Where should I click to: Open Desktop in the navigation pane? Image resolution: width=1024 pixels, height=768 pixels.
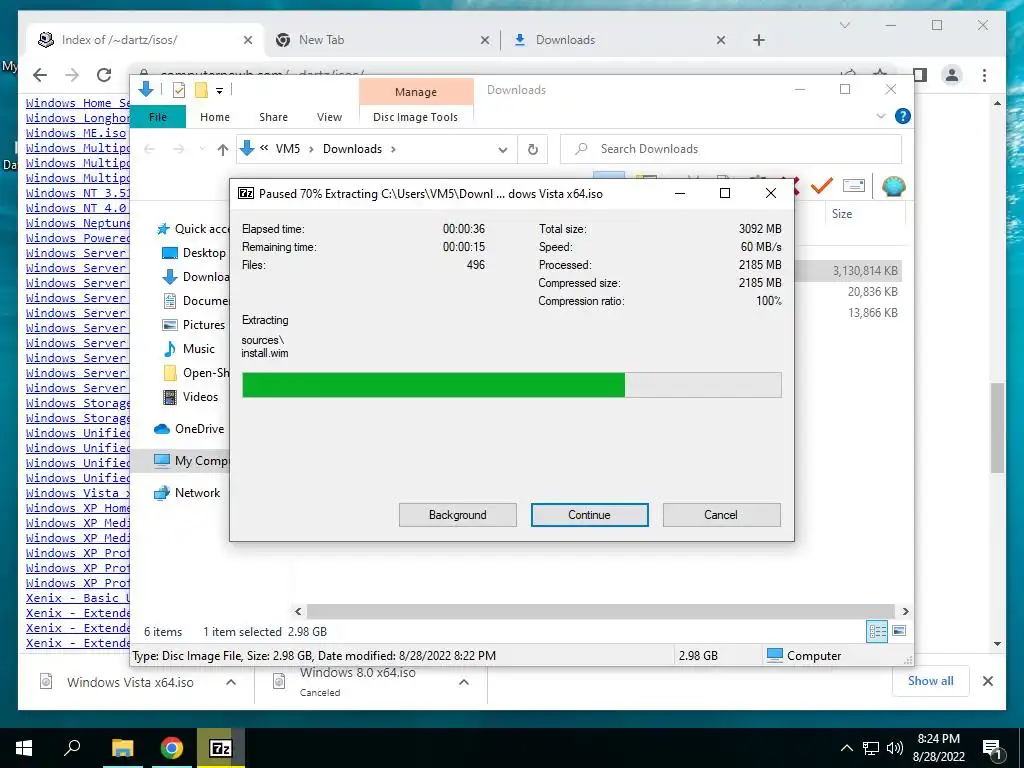point(195,253)
